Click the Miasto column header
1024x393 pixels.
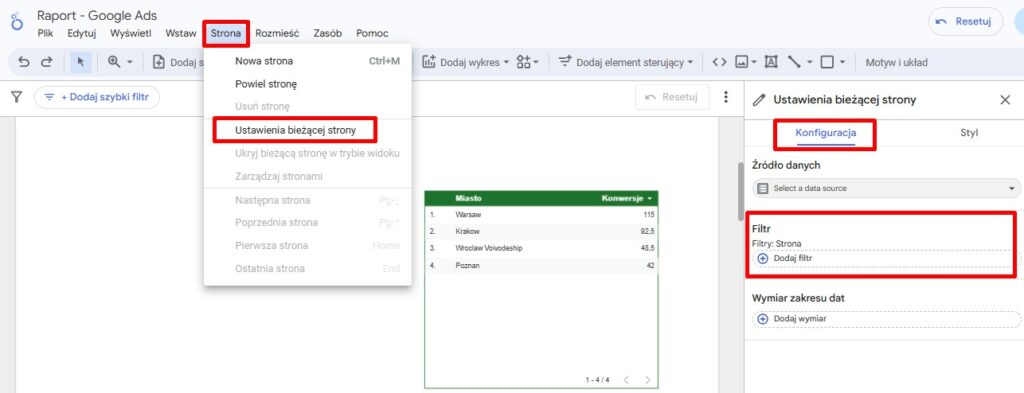469,198
